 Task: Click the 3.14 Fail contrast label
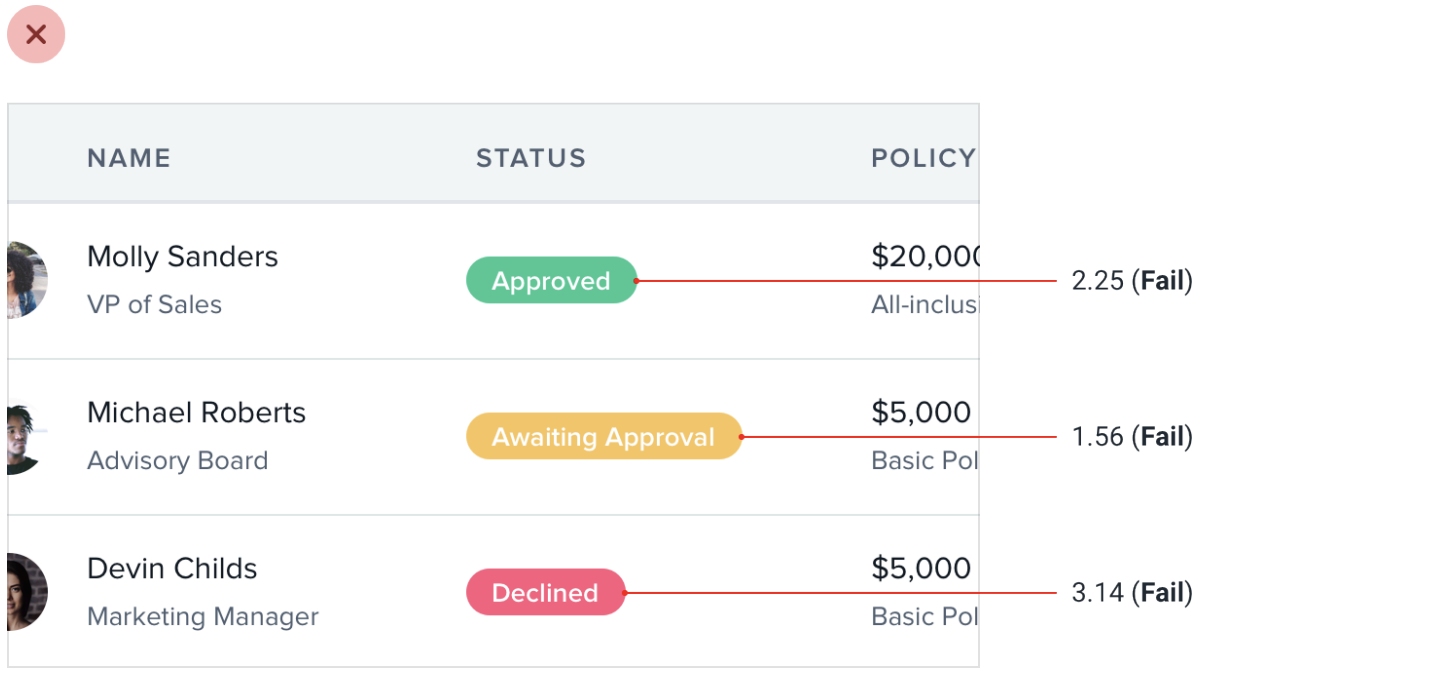1132,593
